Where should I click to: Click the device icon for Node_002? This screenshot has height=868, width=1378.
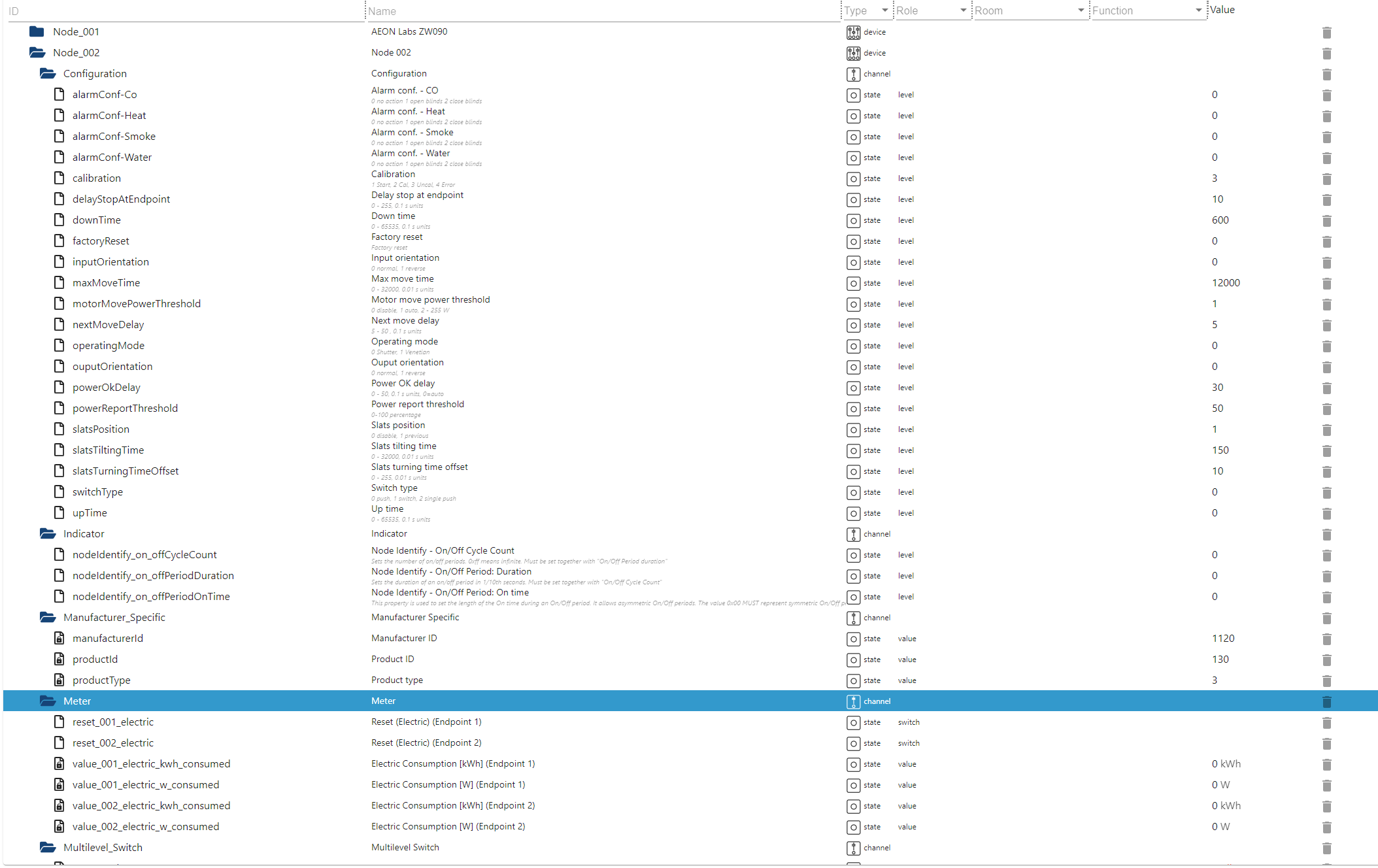[x=854, y=53]
